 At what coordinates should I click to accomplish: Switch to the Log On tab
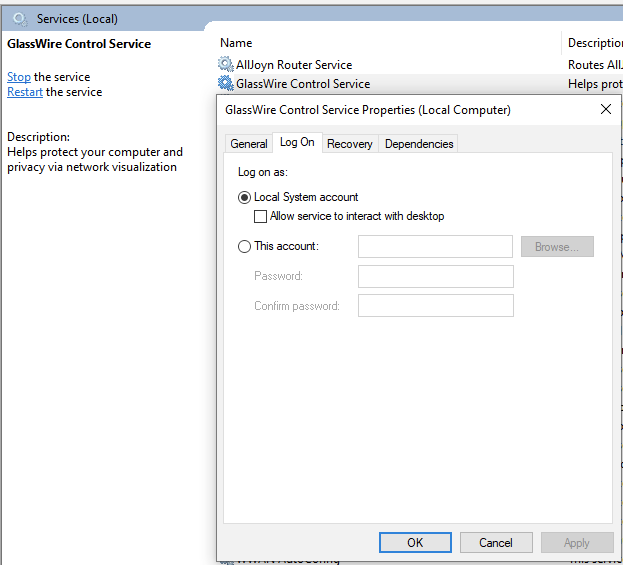[x=297, y=142]
